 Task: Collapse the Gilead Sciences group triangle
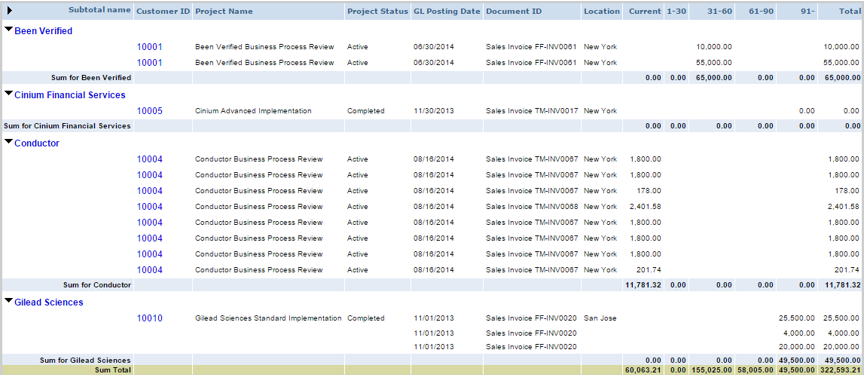pyautogui.click(x=8, y=301)
